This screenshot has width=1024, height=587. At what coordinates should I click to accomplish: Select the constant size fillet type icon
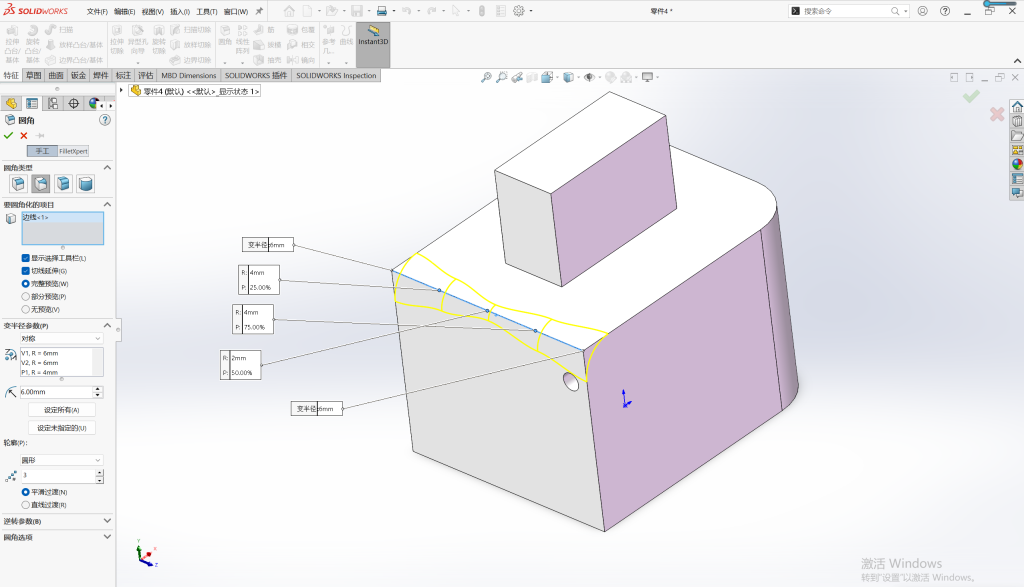coord(18,184)
